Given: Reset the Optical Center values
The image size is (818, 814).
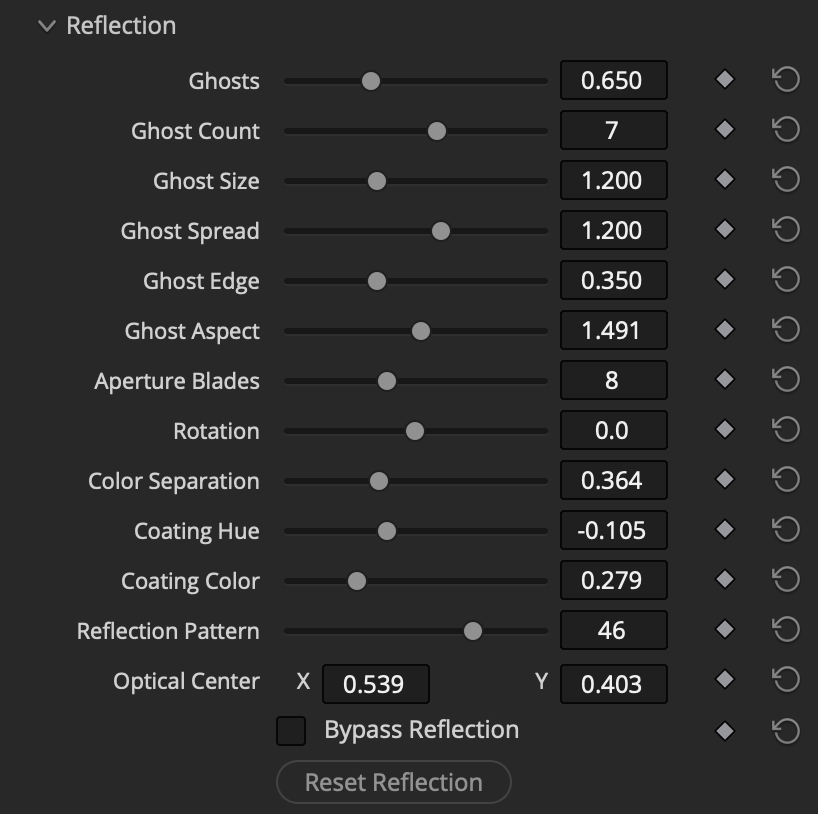Looking at the screenshot, I should click(786, 680).
